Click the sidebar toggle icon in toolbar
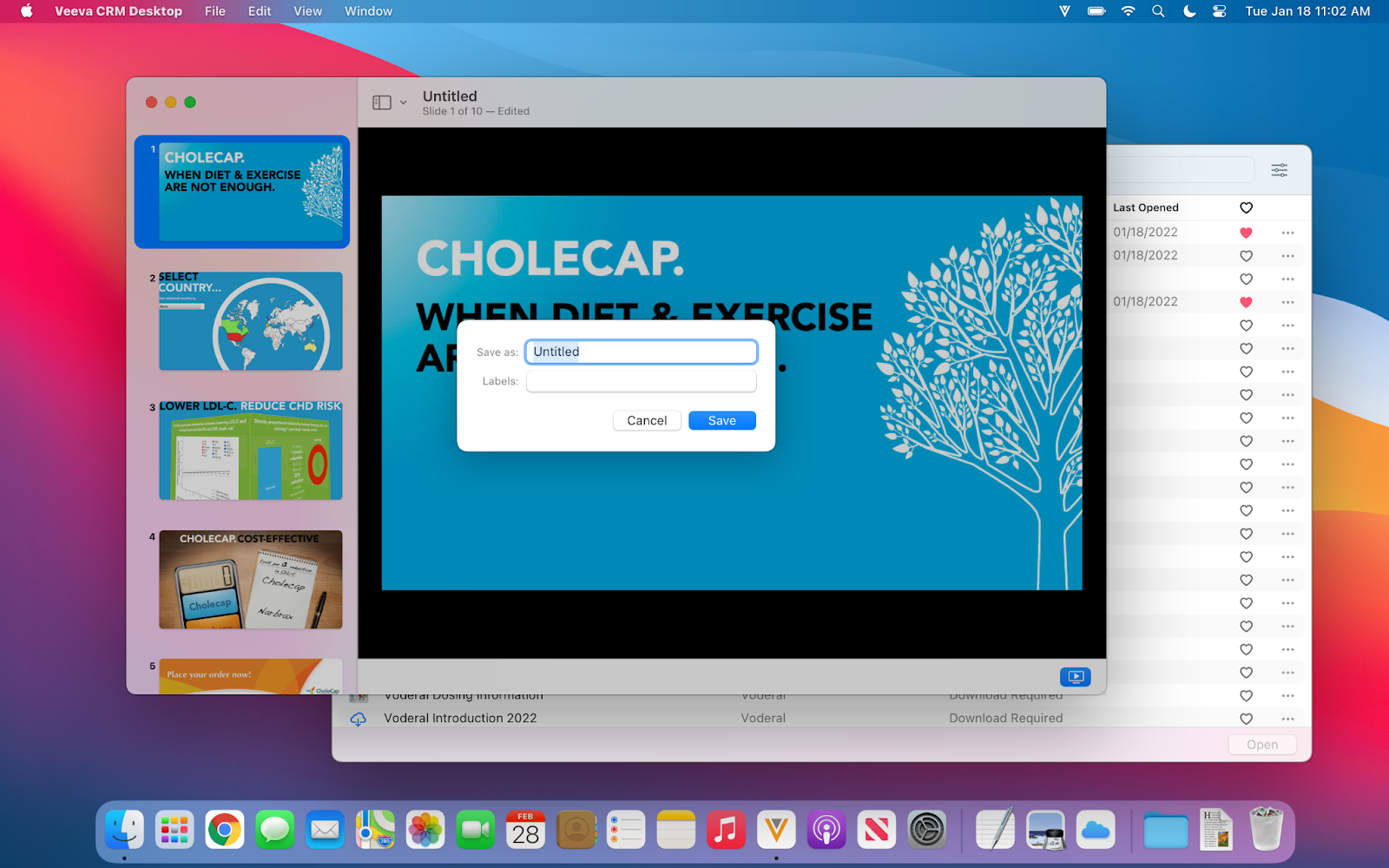1389x868 pixels. tap(382, 102)
